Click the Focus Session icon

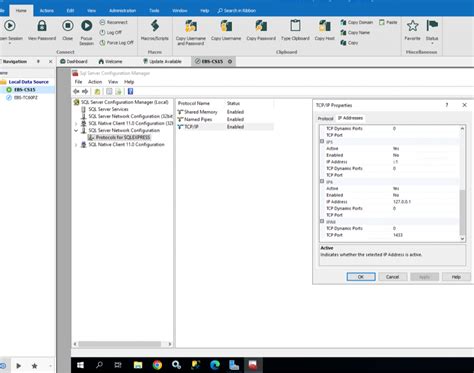[87, 26]
